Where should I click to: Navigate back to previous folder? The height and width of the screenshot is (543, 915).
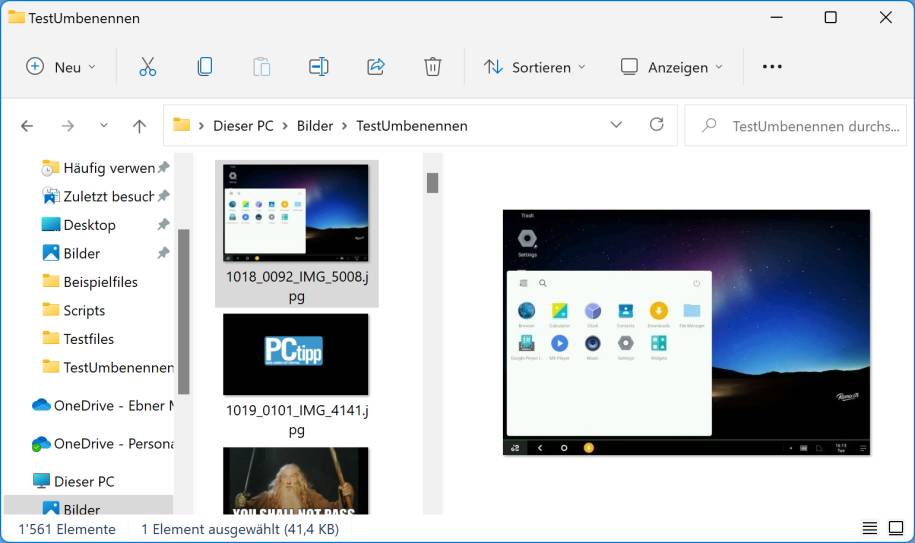coord(27,126)
